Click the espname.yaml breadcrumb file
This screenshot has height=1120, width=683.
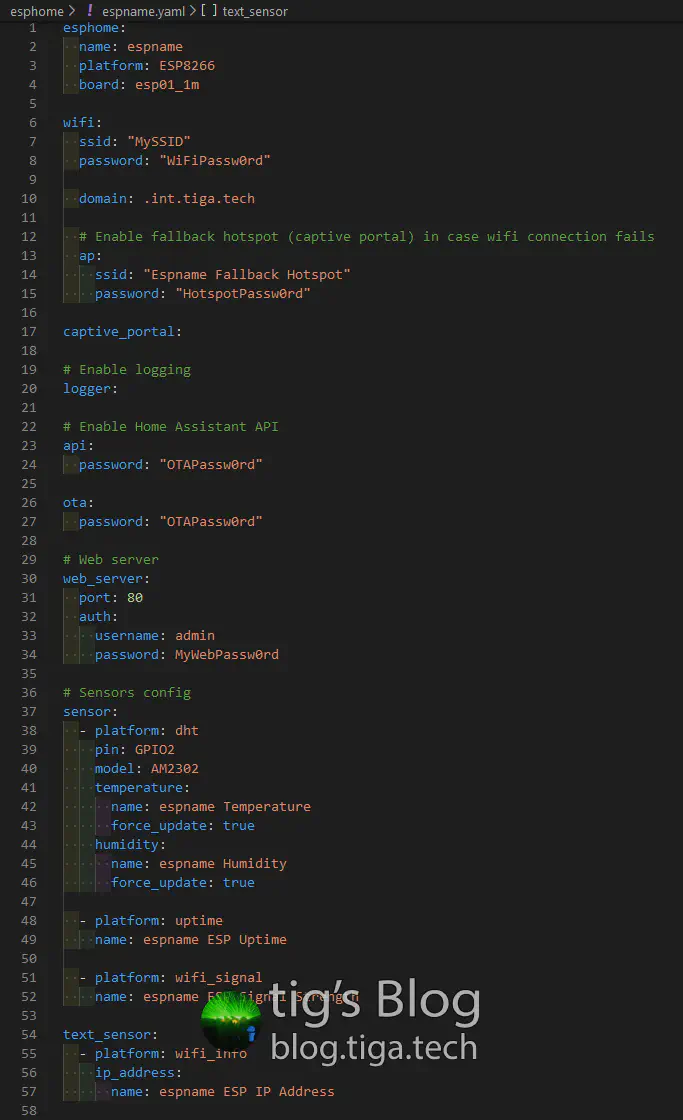coord(143,11)
